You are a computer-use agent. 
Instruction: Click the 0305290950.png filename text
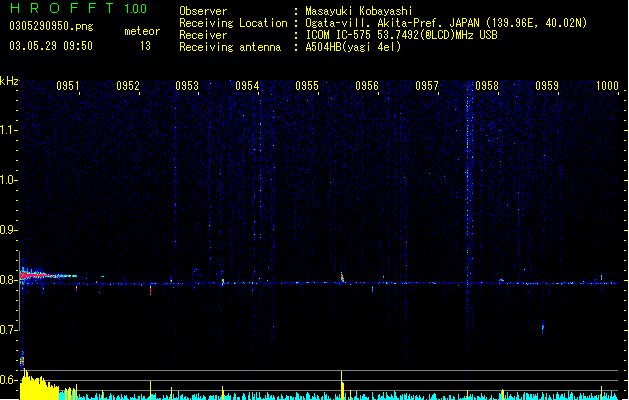coord(51,26)
